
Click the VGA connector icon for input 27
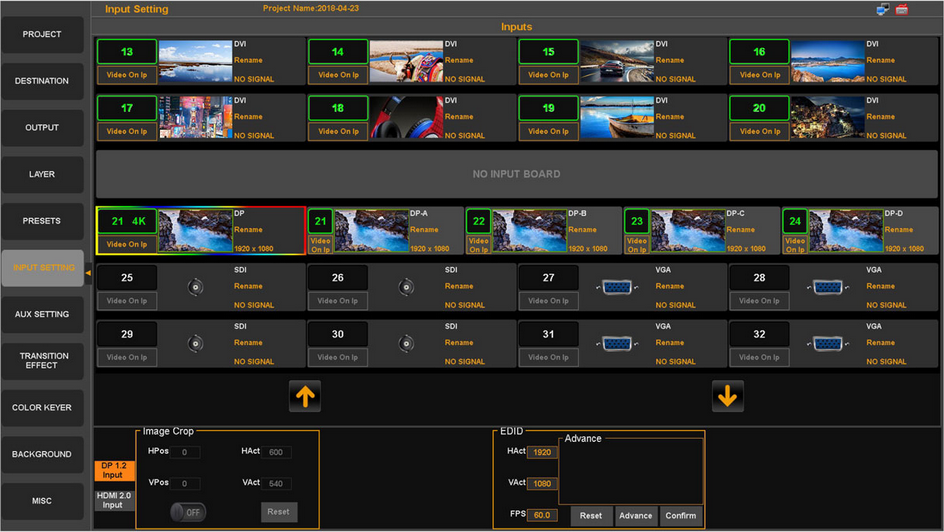point(617,287)
